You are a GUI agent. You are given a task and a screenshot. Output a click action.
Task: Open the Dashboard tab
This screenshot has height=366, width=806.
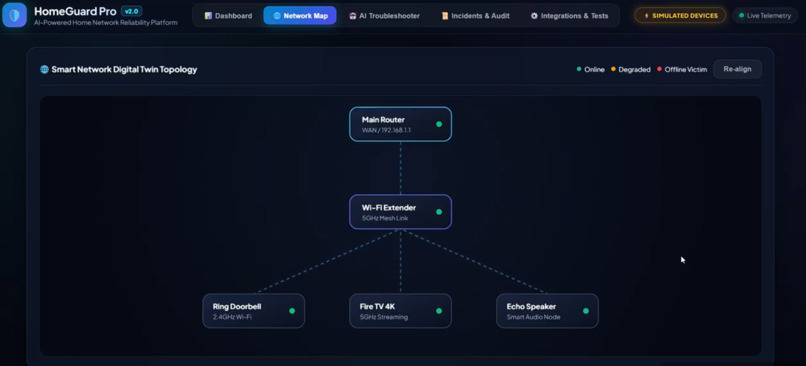(x=228, y=16)
